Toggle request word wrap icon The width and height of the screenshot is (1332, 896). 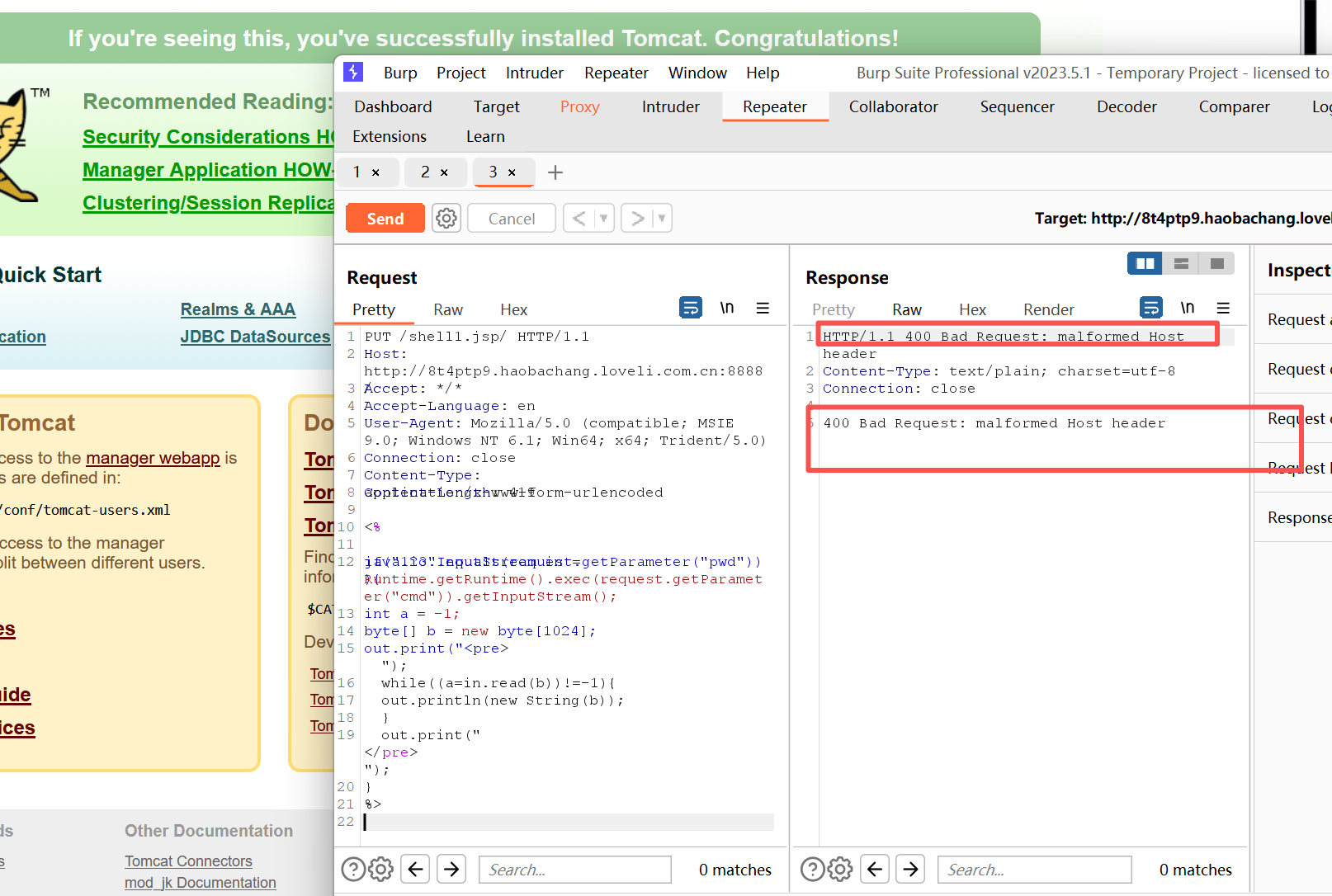(x=691, y=308)
